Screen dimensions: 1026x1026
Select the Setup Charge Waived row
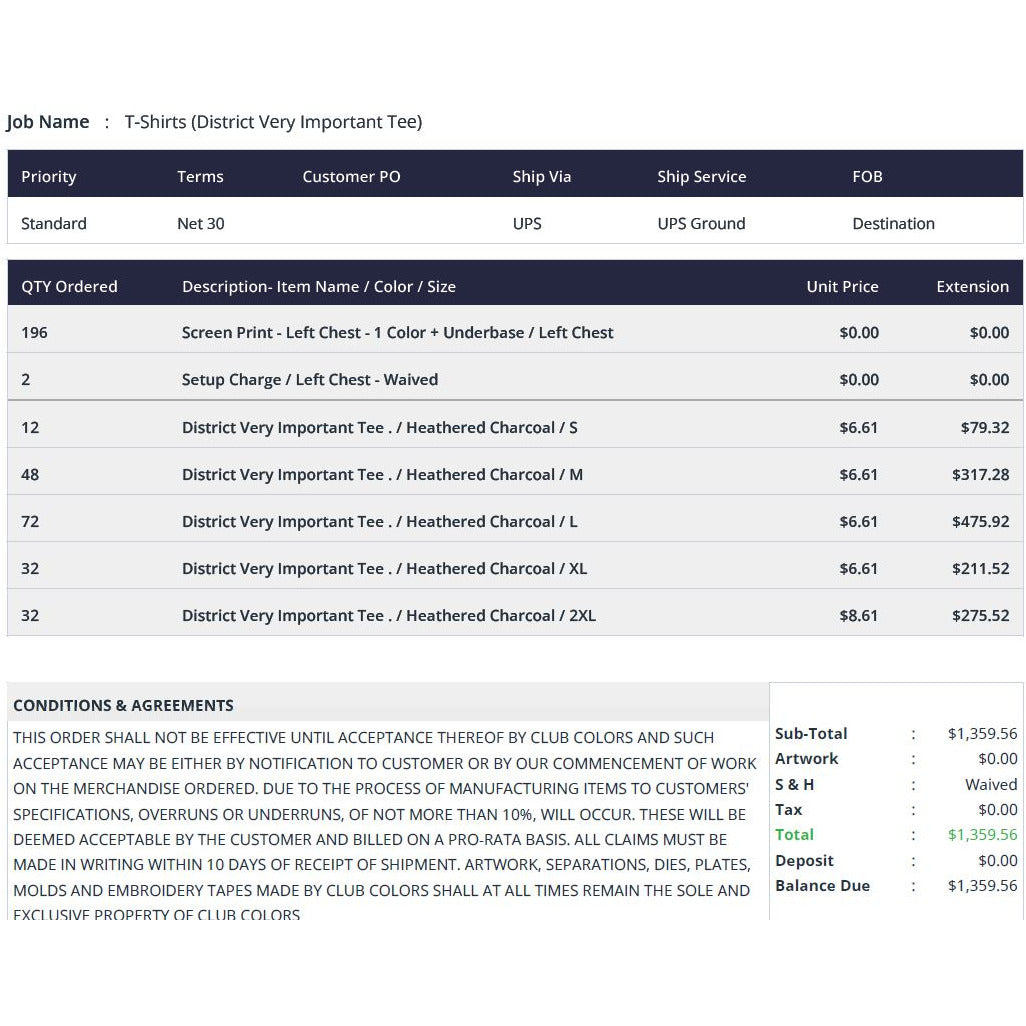pyautogui.click(x=515, y=380)
